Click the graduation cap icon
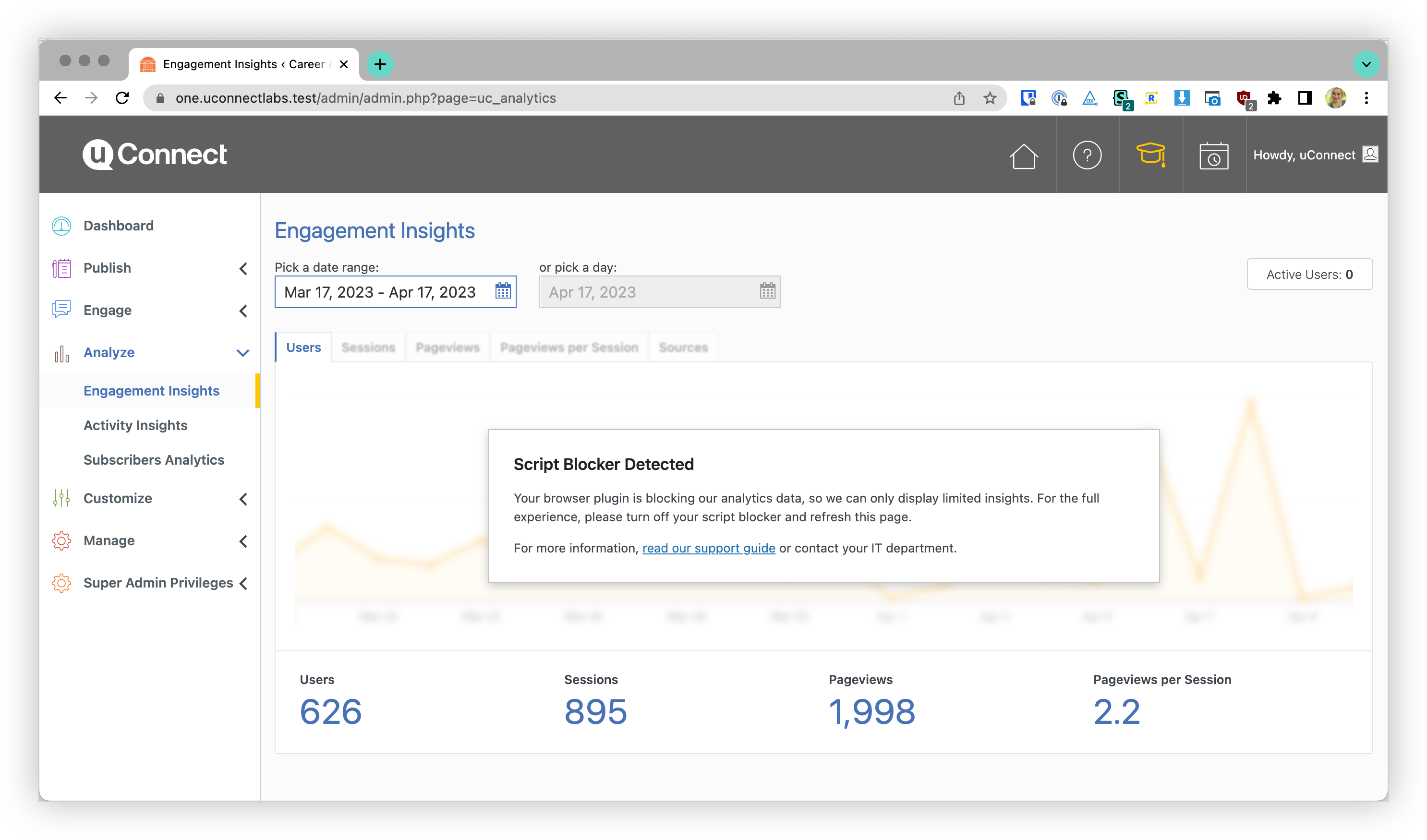 (1150, 155)
